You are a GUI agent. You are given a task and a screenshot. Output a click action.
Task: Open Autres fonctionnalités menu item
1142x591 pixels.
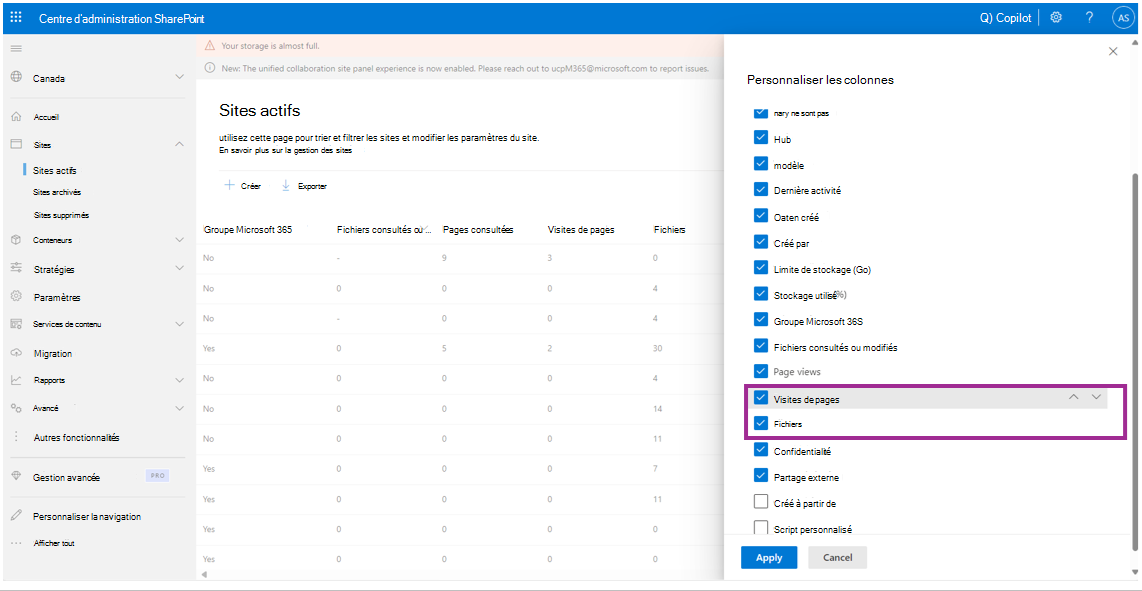tap(76, 438)
